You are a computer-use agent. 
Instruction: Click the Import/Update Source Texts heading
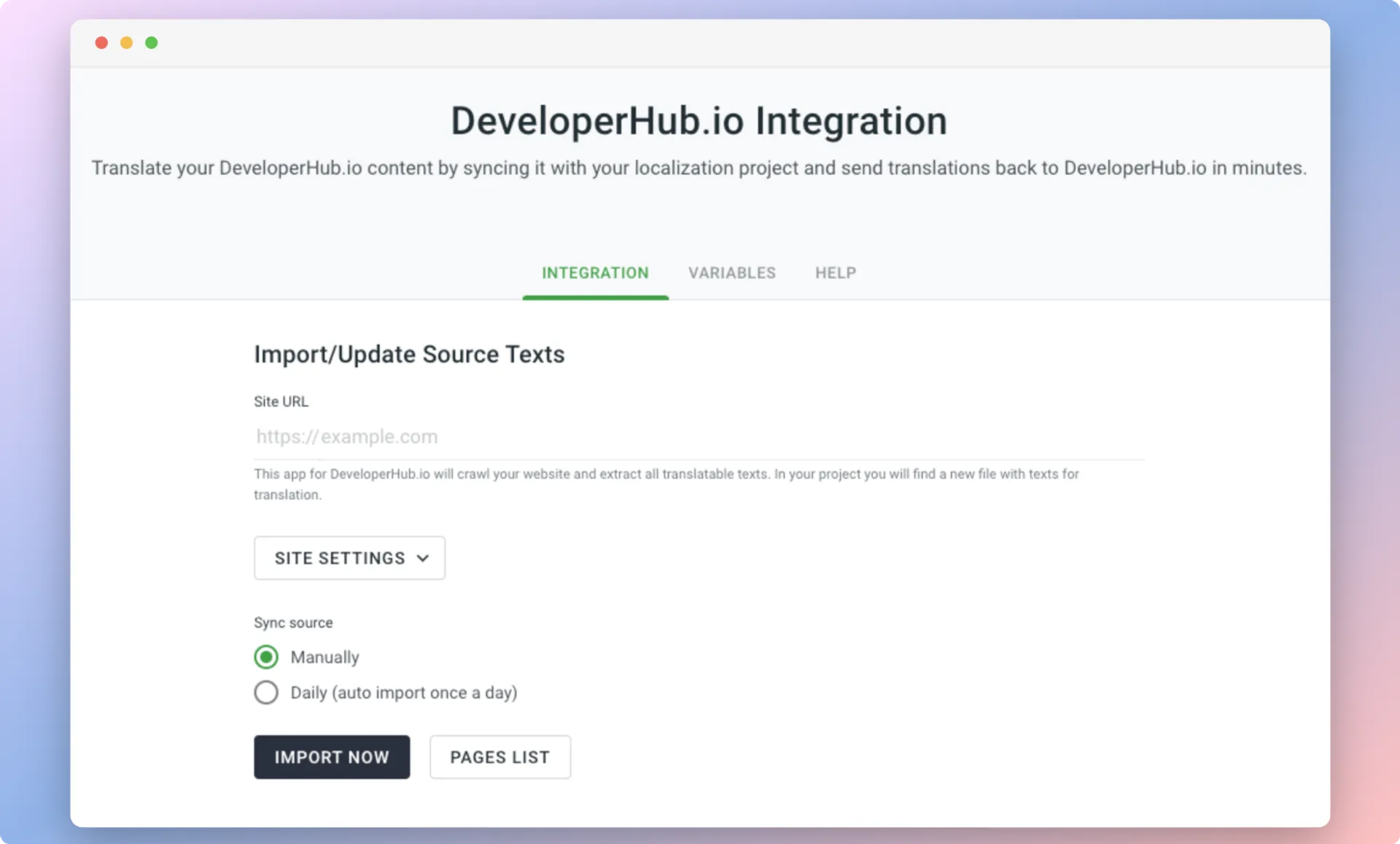pyautogui.click(x=409, y=355)
